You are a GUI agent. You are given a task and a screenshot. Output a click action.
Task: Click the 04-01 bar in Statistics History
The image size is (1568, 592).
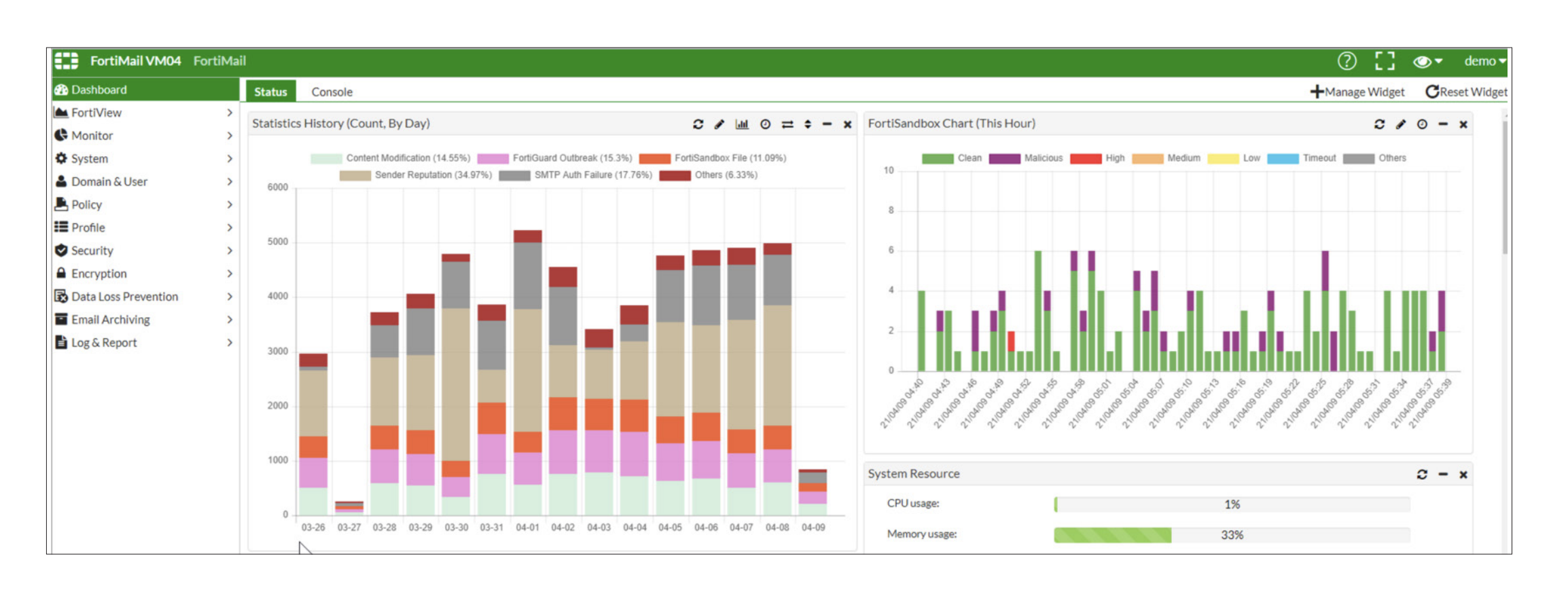[527, 372]
